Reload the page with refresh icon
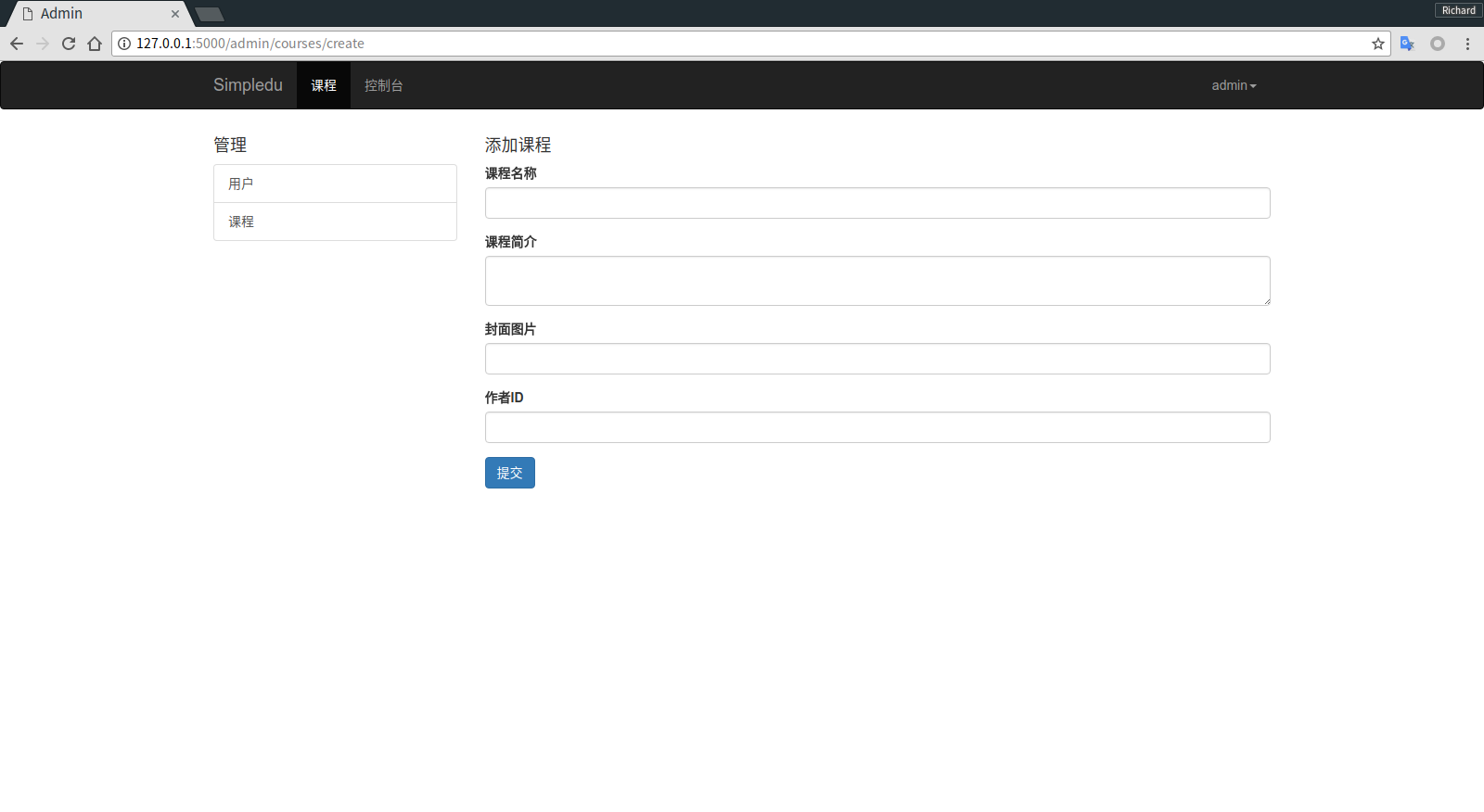This screenshot has width=1484, height=812. 69,44
